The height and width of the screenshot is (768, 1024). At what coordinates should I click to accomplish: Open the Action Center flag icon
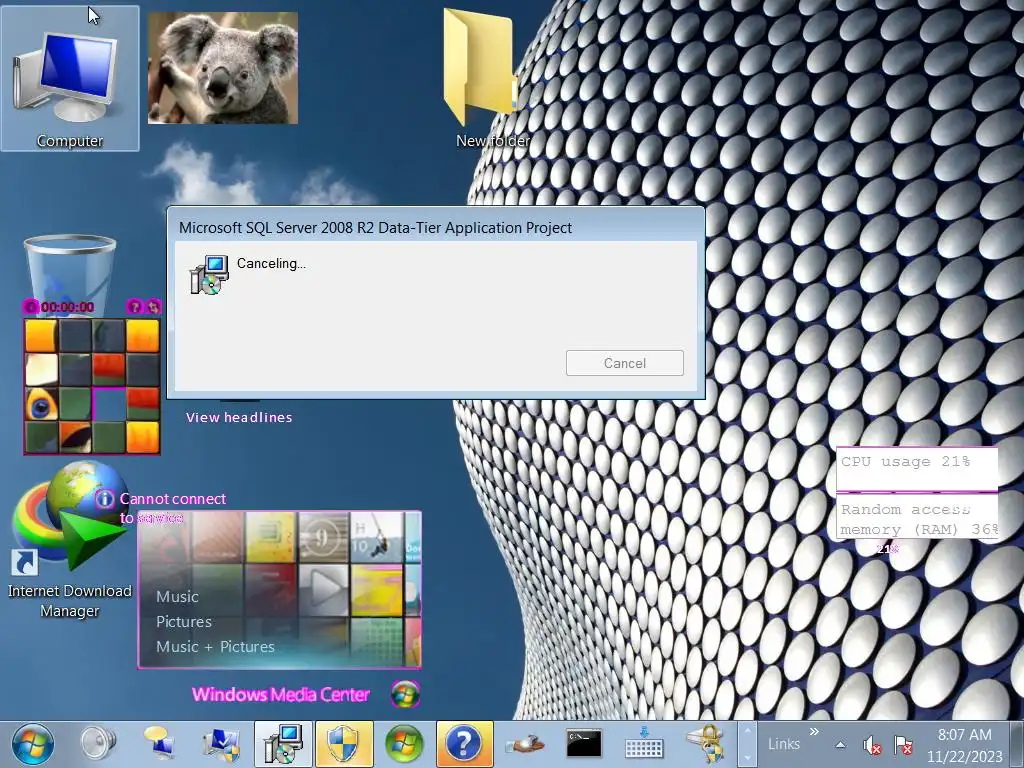(904, 744)
